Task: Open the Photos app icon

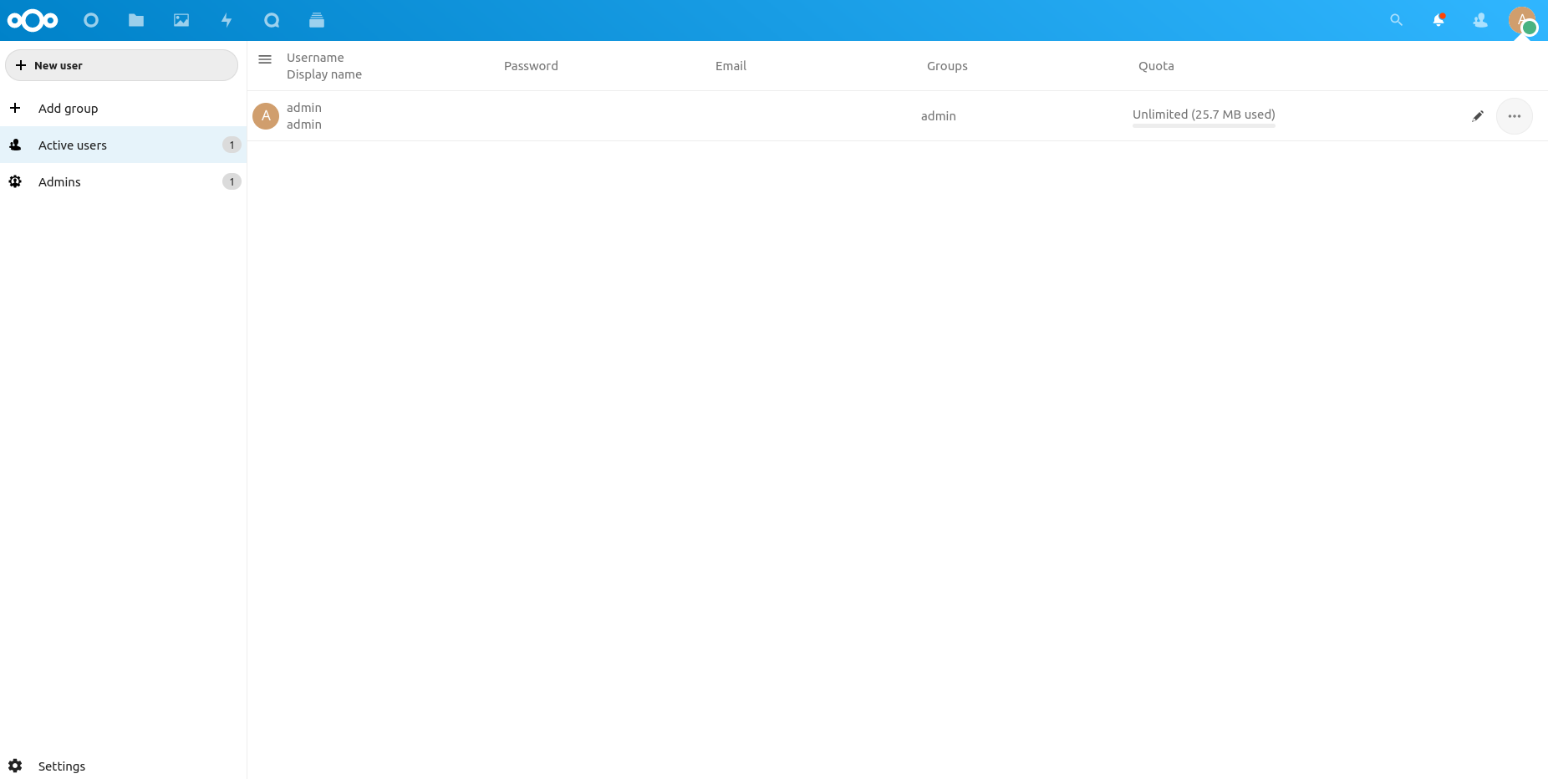Action: point(181,20)
